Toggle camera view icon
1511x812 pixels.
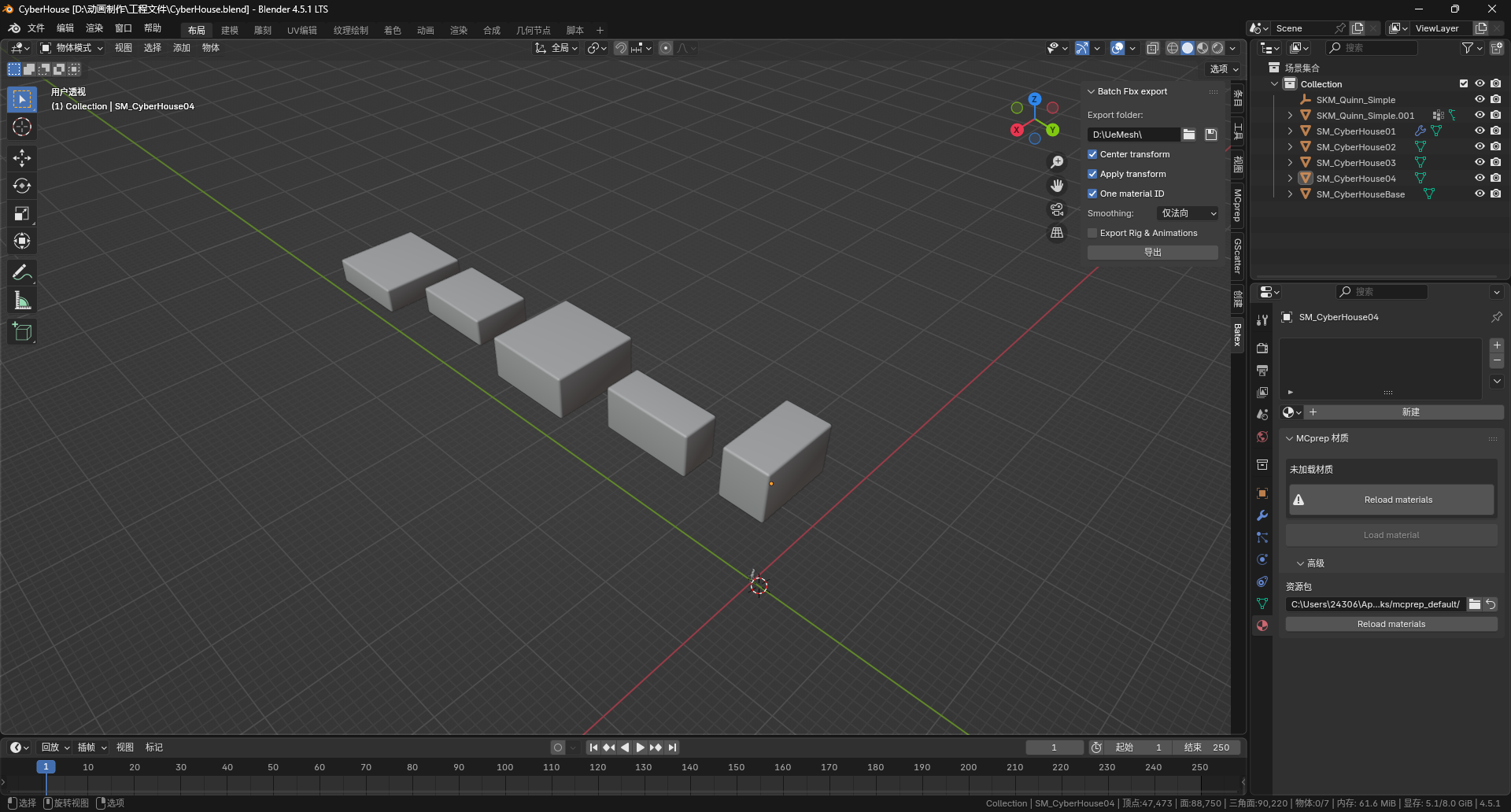click(1057, 209)
